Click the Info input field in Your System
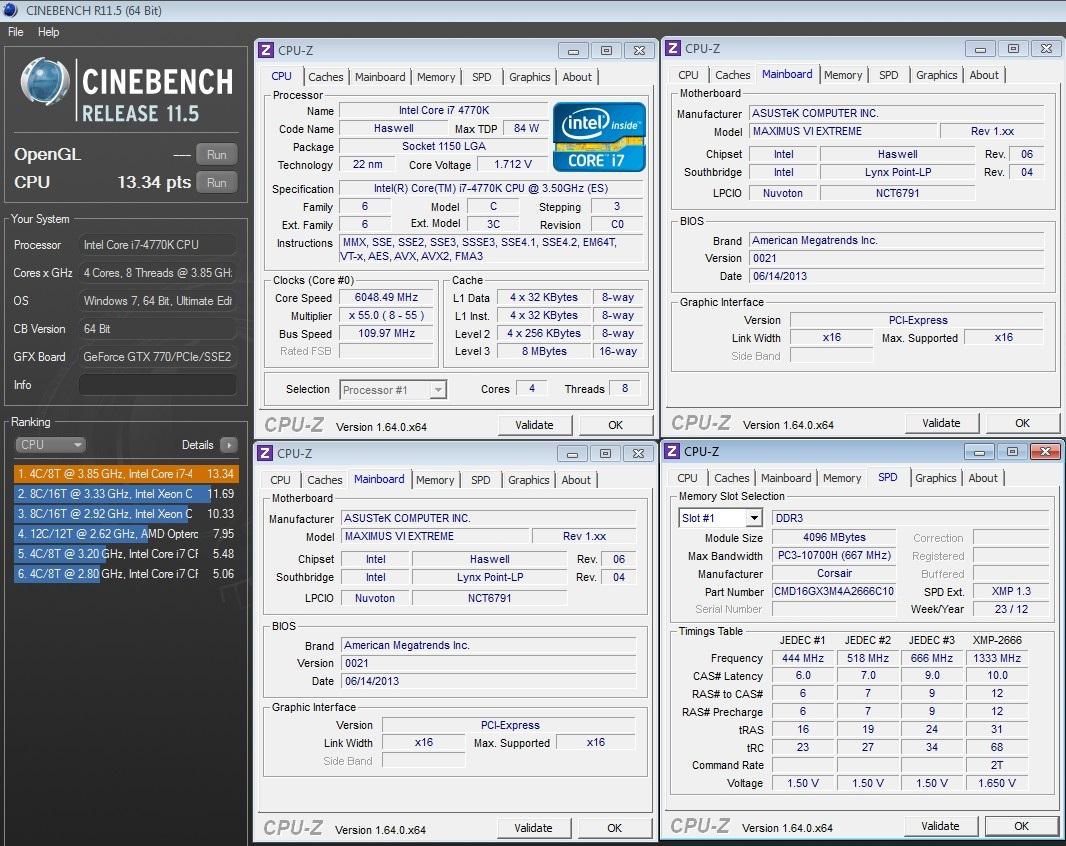Screen dimensions: 1066x846 coord(158,384)
